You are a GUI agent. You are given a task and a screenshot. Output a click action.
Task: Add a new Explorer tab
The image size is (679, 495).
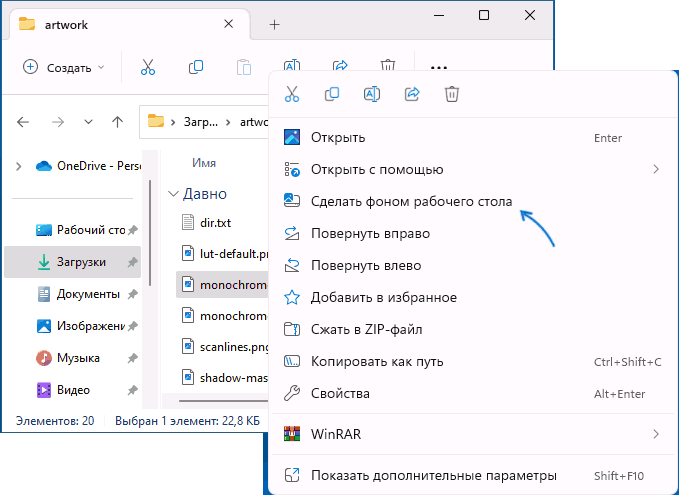(x=274, y=25)
